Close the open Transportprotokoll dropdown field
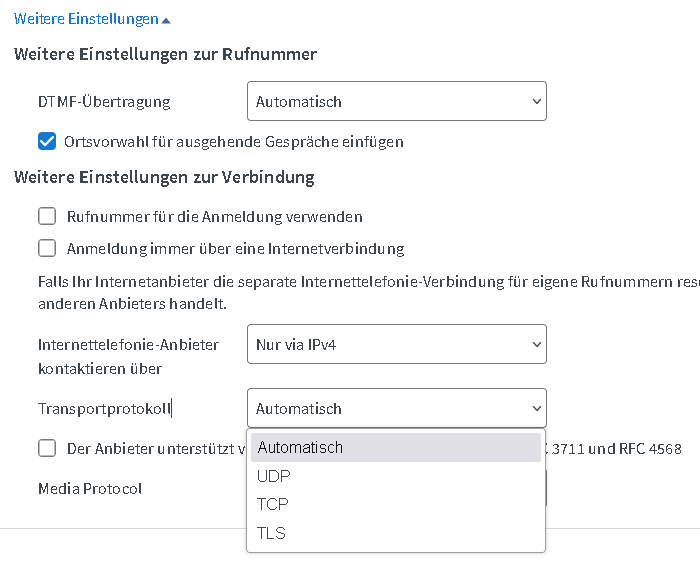The height and width of the screenshot is (563, 700). point(396,408)
